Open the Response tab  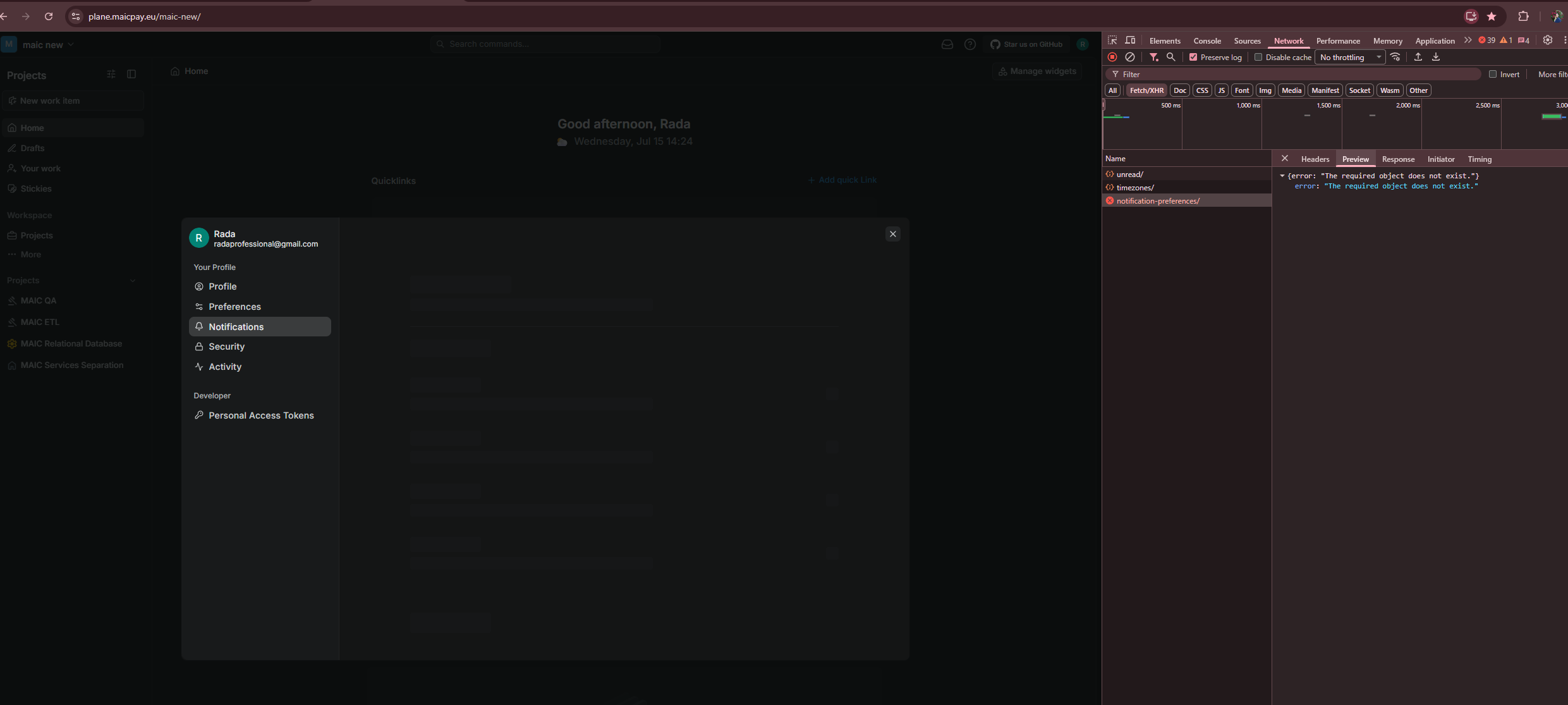1398,159
